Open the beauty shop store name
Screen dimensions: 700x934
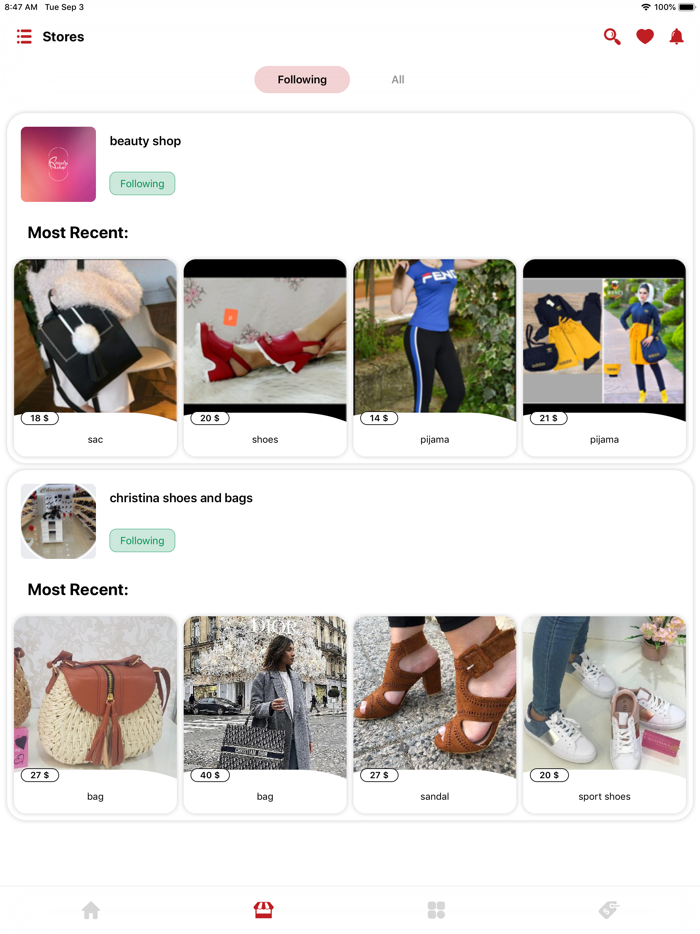pyautogui.click(x=145, y=141)
